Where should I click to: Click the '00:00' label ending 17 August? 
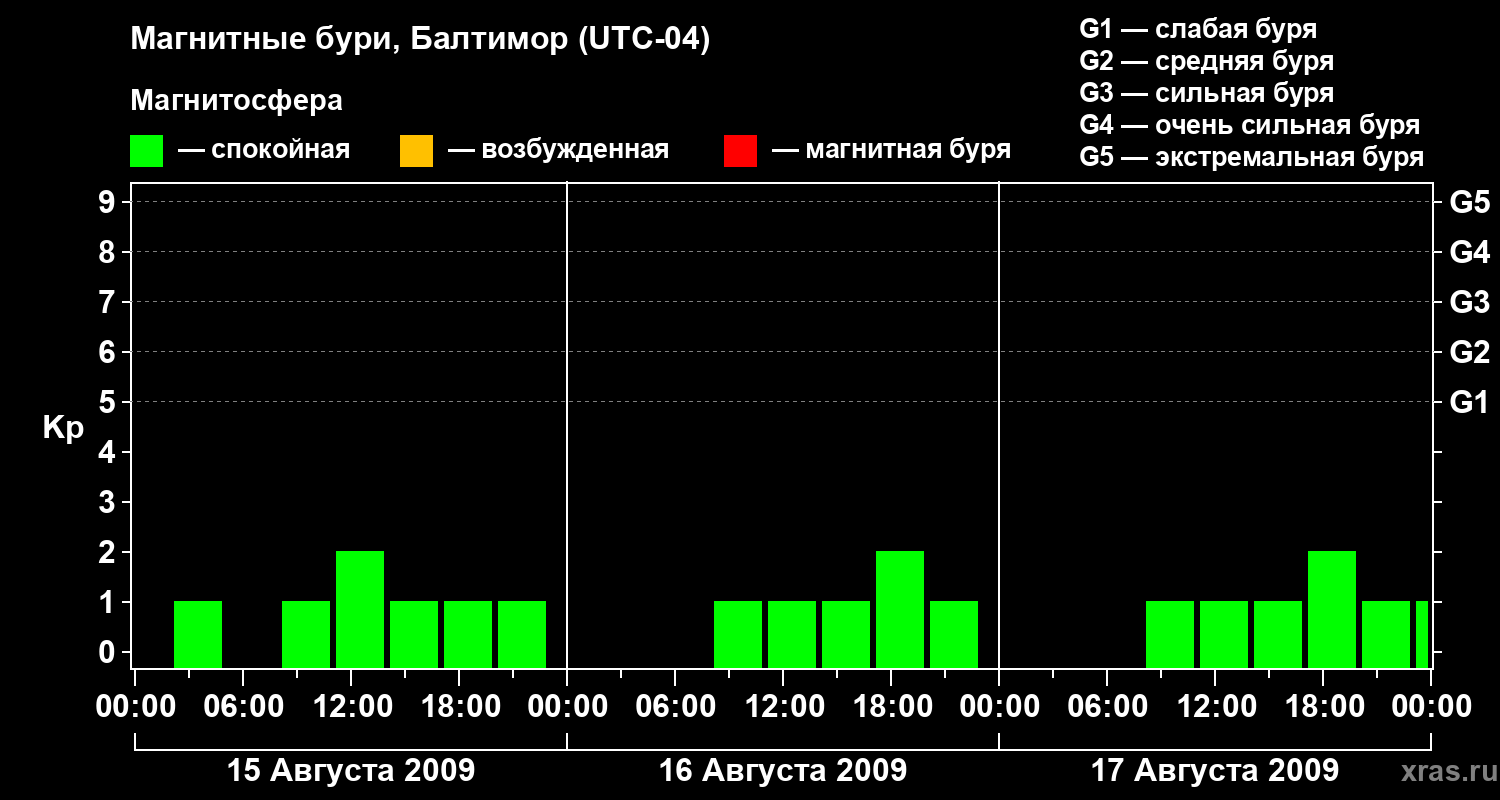(1432, 707)
